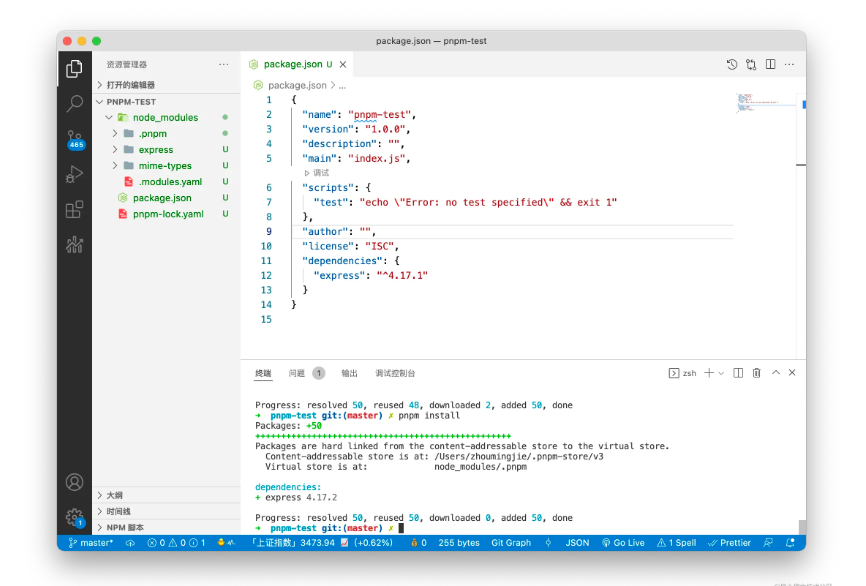Open launch profile dropdown next to plus

click(721, 373)
